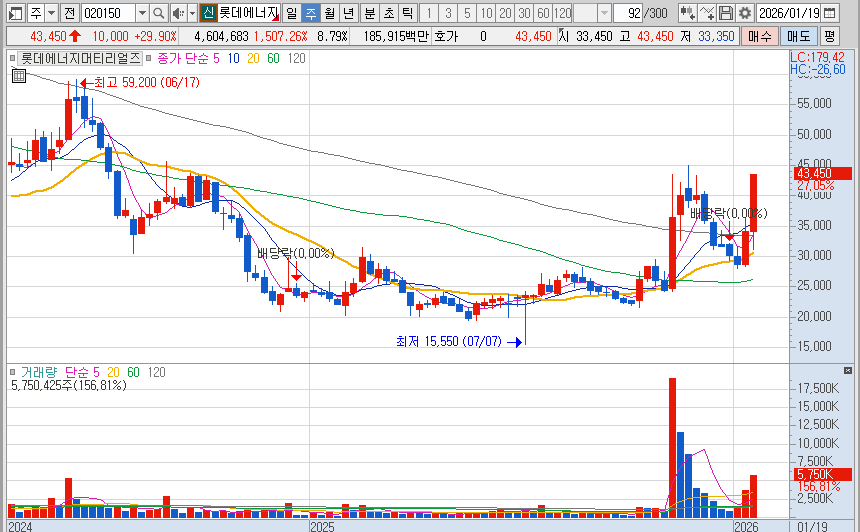The height and width of the screenshot is (532, 860).
Task: Select daily 일 chart period
Action: coord(291,13)
